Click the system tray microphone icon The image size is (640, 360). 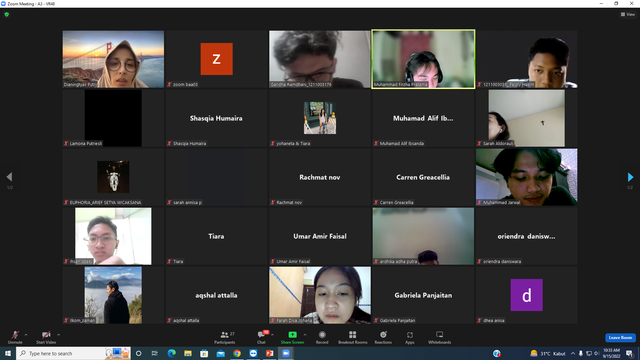581,353
